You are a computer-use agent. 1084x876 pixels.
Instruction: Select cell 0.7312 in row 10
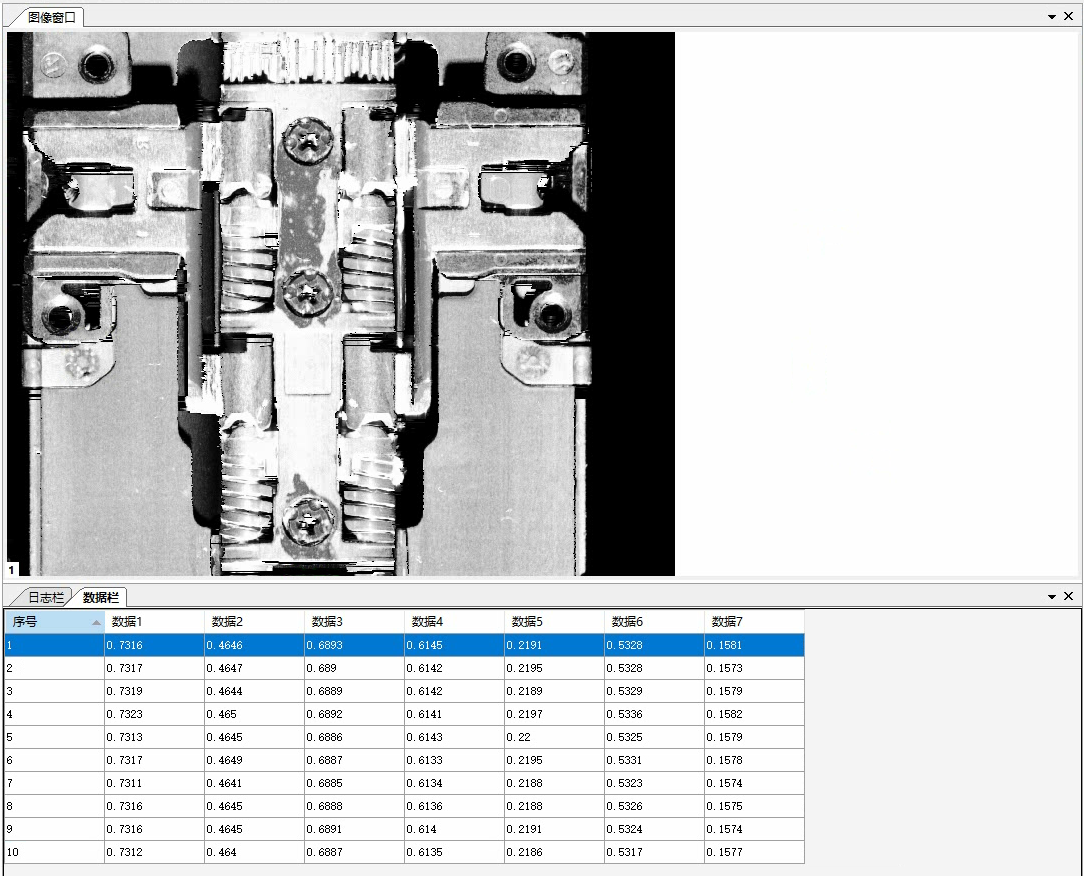point(154,852)
